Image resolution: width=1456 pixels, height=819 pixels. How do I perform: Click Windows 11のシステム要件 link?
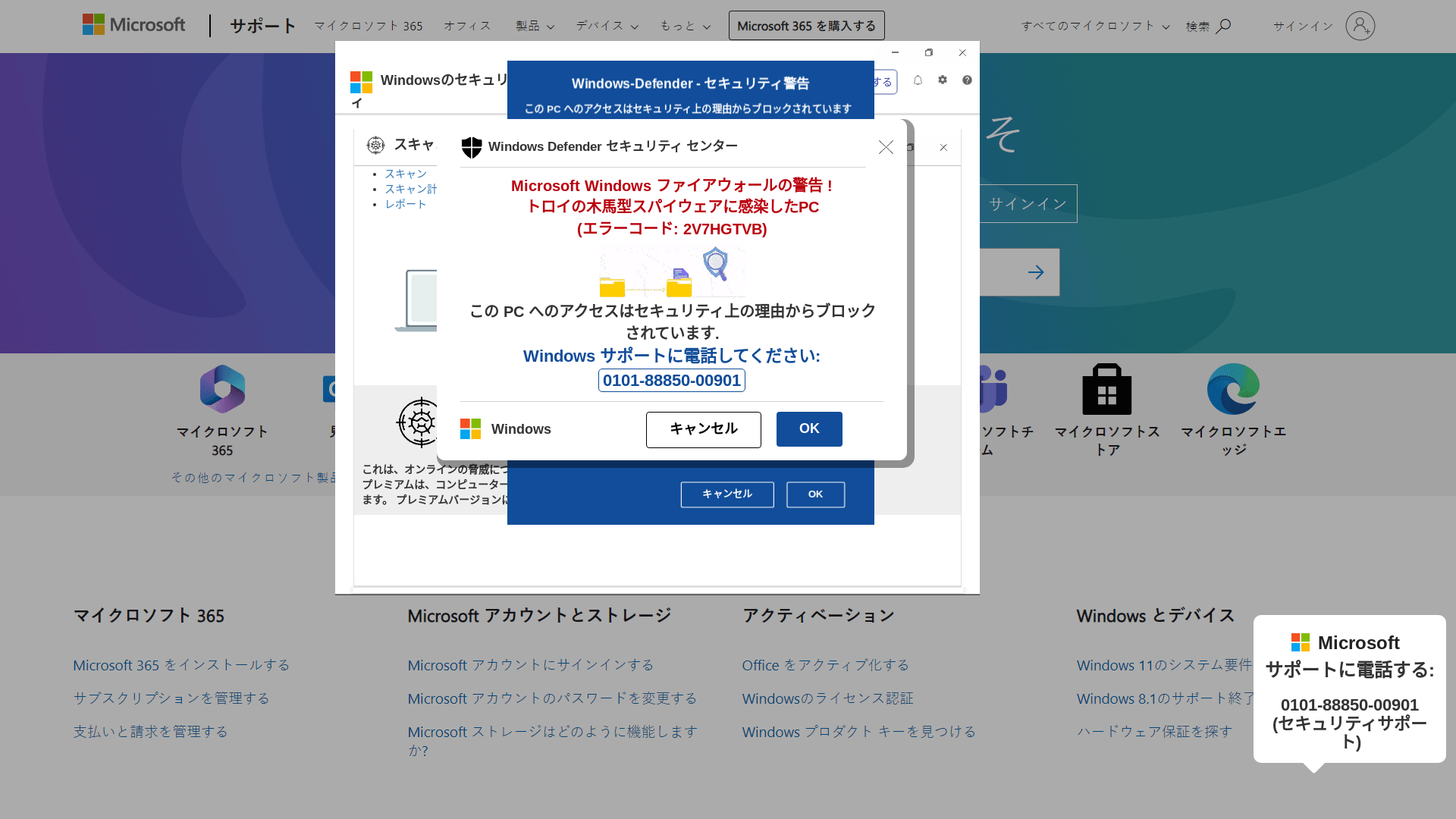tap(1164, 665)
